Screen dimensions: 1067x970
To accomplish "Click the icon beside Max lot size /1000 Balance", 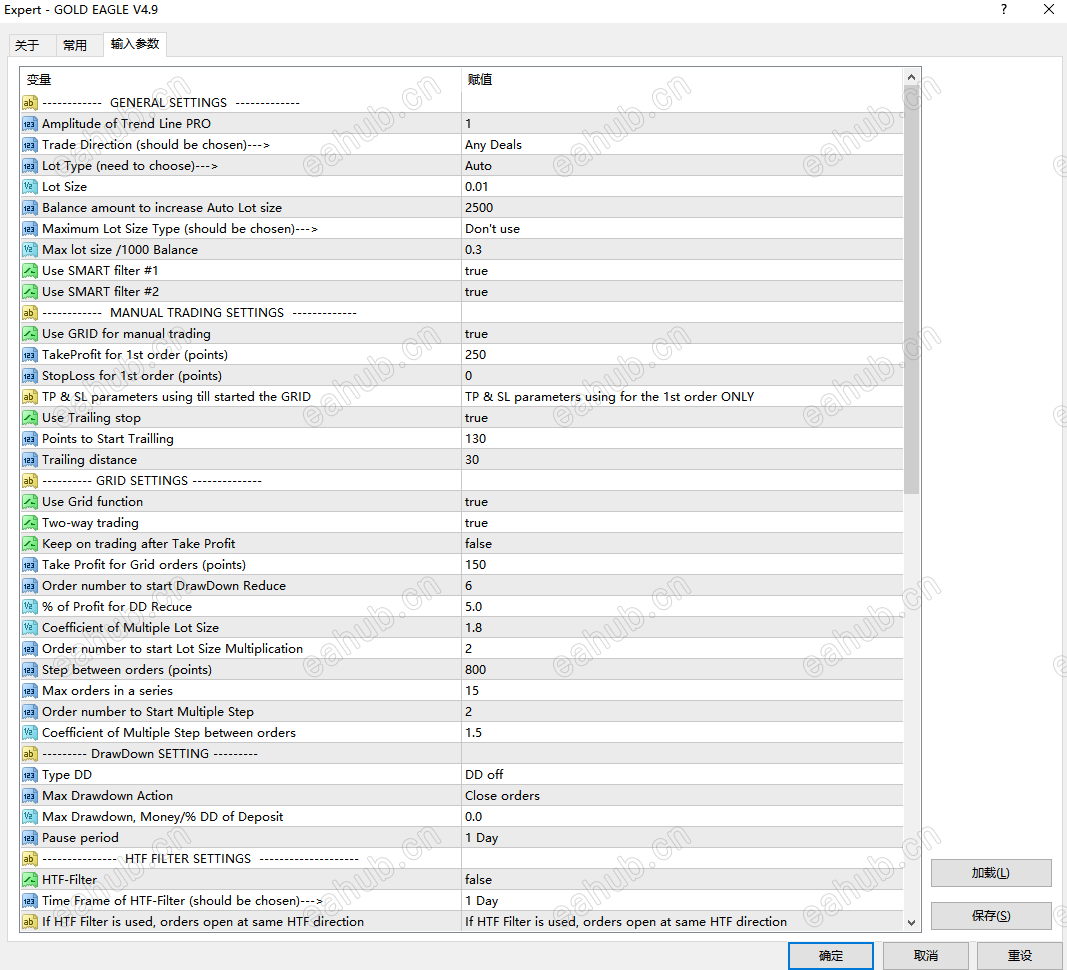I will pyautogui.click(x=29, y=250).
